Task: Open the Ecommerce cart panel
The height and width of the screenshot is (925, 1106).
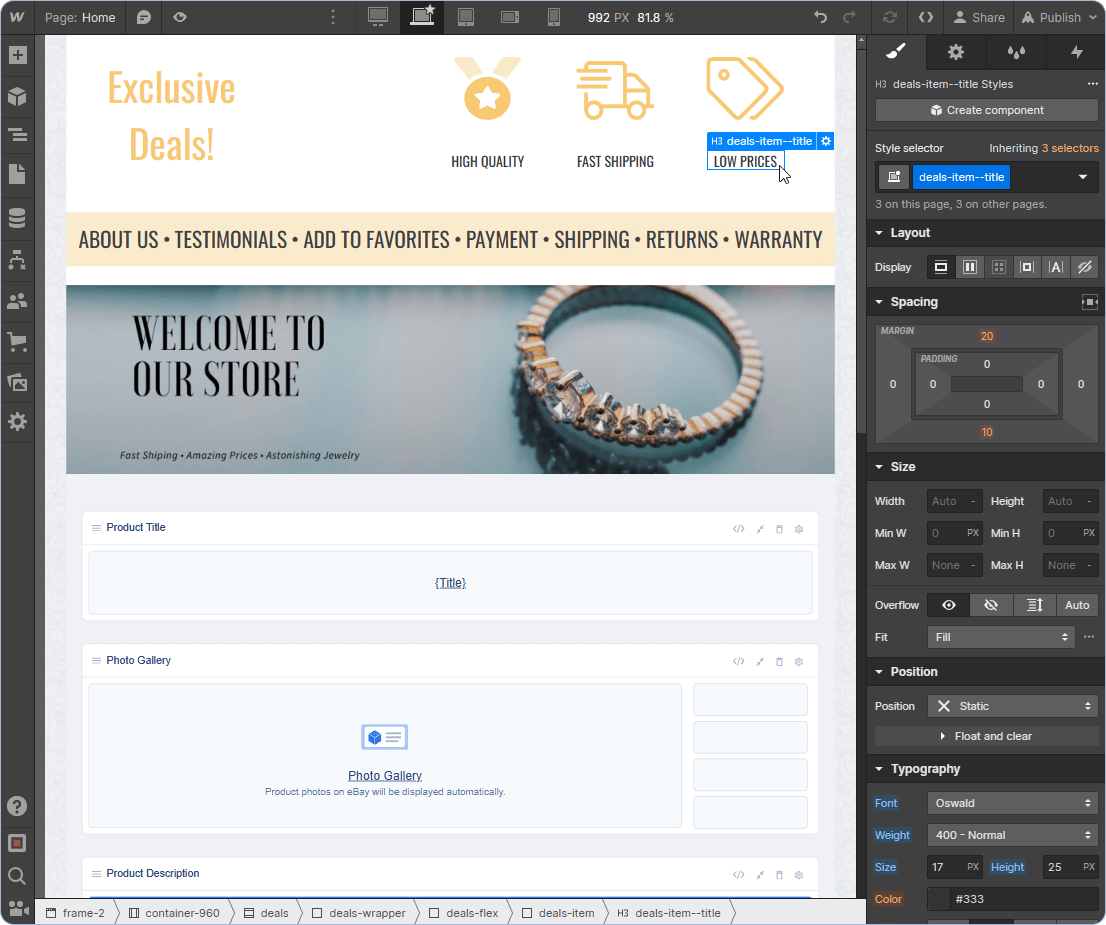Action: pyautogui.click(x=17, y=342)
